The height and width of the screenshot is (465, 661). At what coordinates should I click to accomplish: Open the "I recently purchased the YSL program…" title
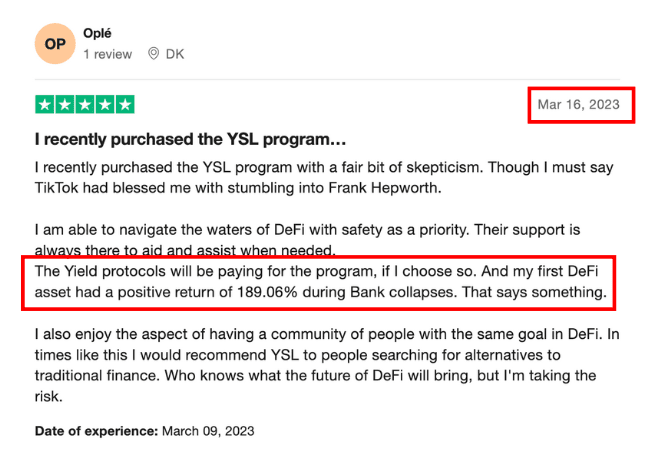pos(190,139)
